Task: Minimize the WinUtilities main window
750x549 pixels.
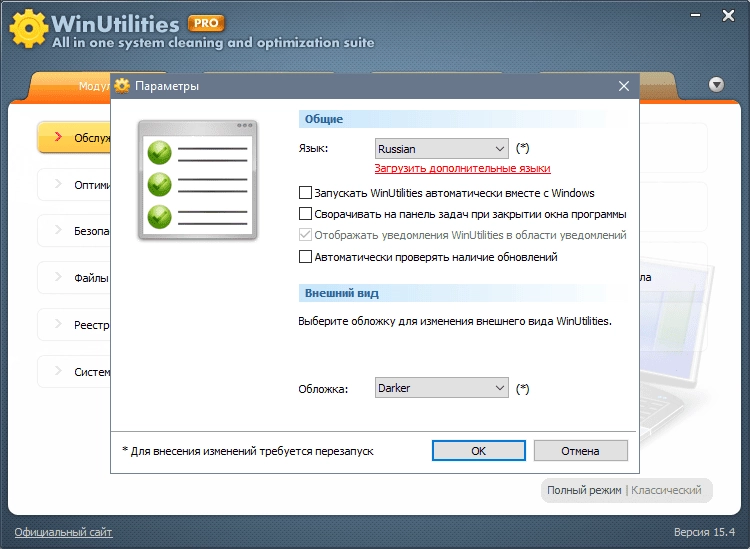Action: 695,16
